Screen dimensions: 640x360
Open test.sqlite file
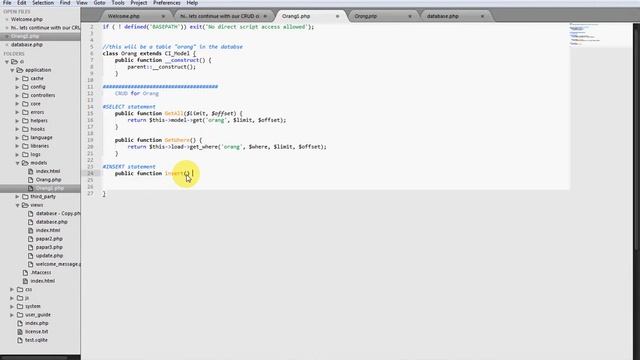pos(36,340)
